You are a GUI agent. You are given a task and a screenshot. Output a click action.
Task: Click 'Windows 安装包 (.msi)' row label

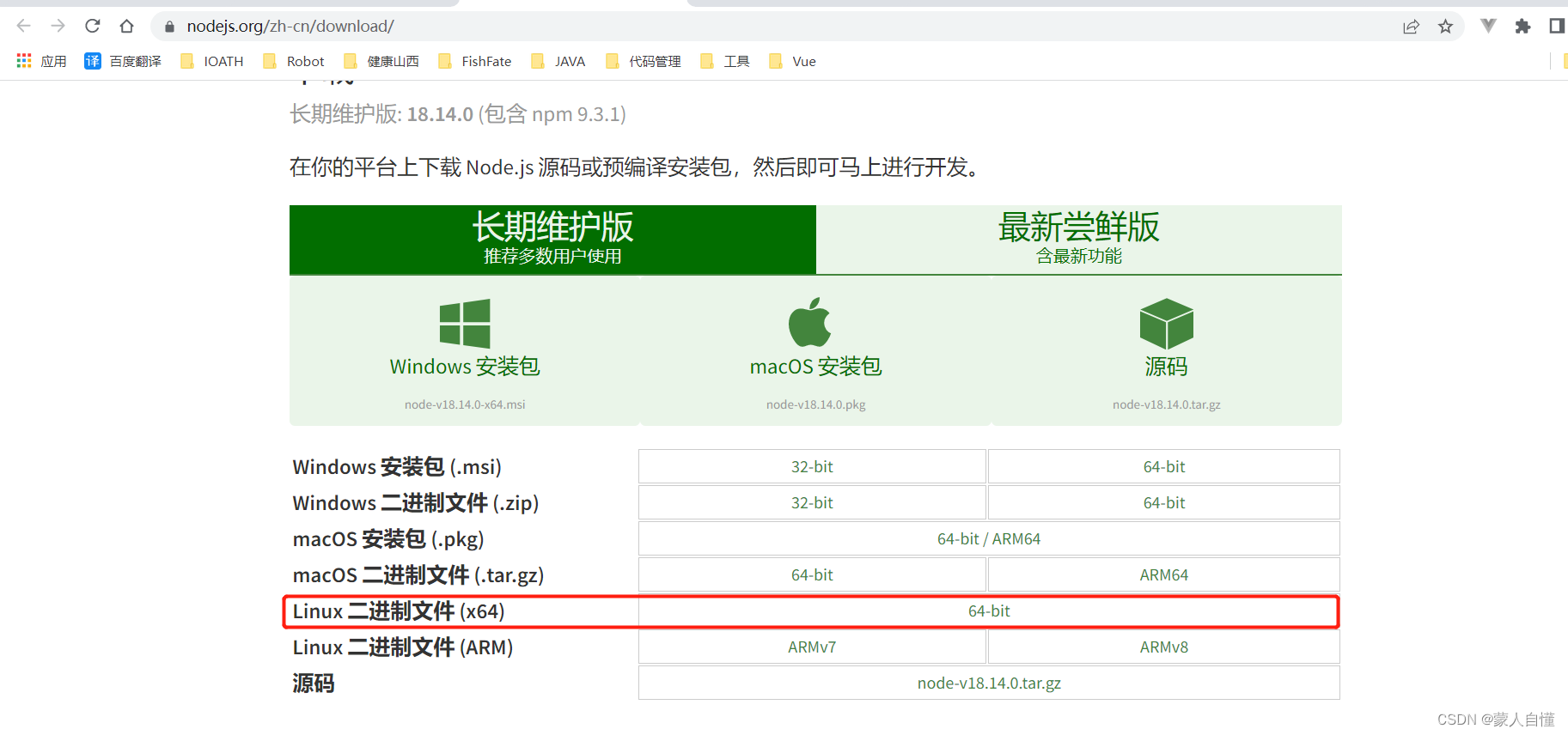pos(397,467)
